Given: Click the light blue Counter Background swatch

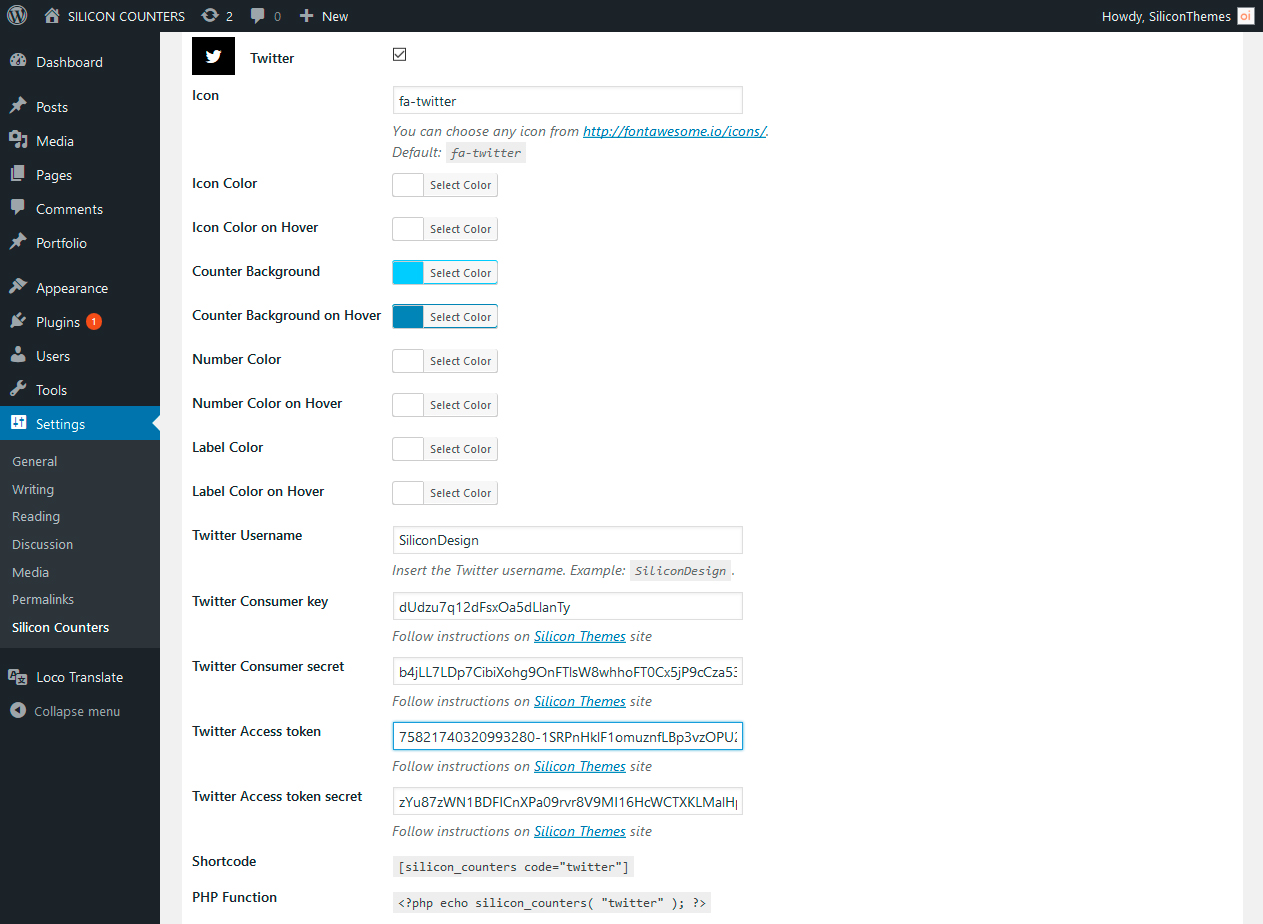Looking at the screenshot, I should (x=408, y=273).
